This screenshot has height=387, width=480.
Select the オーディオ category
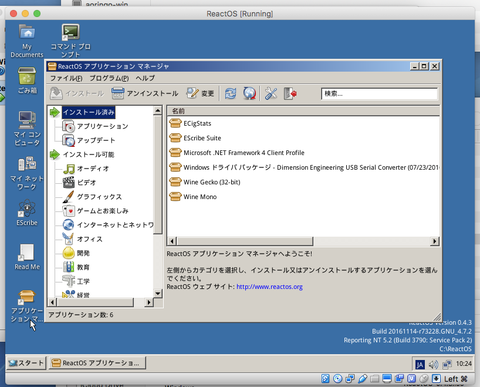[x=93, y=169]
